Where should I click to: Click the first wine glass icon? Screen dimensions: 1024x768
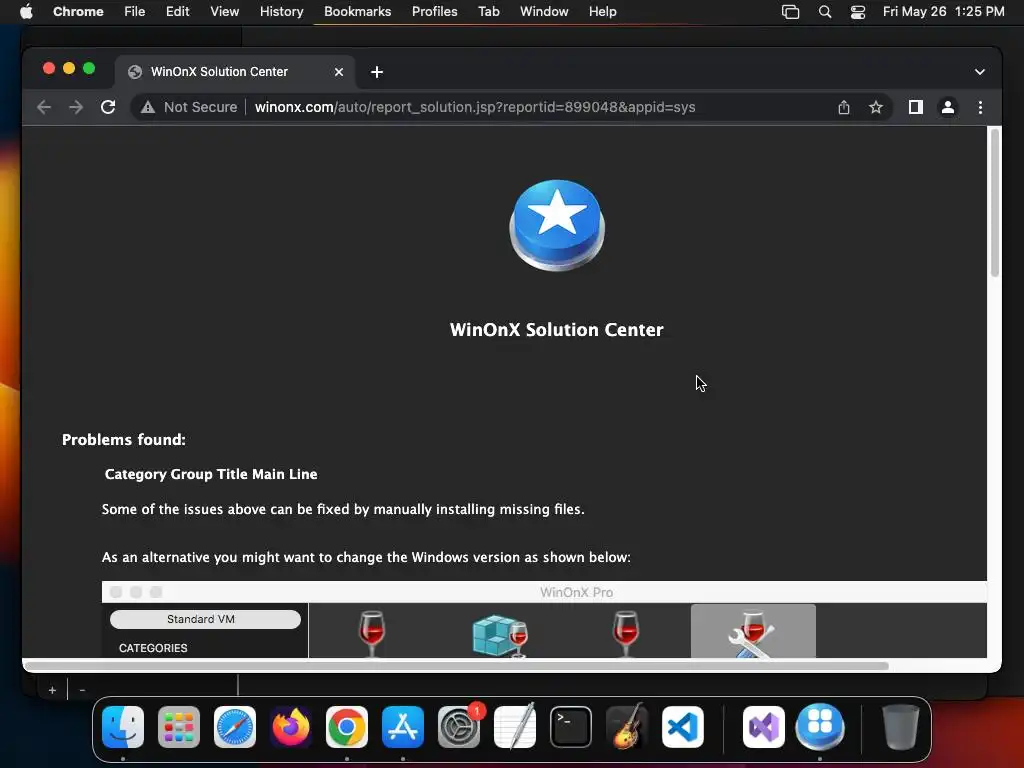point(372,633)
